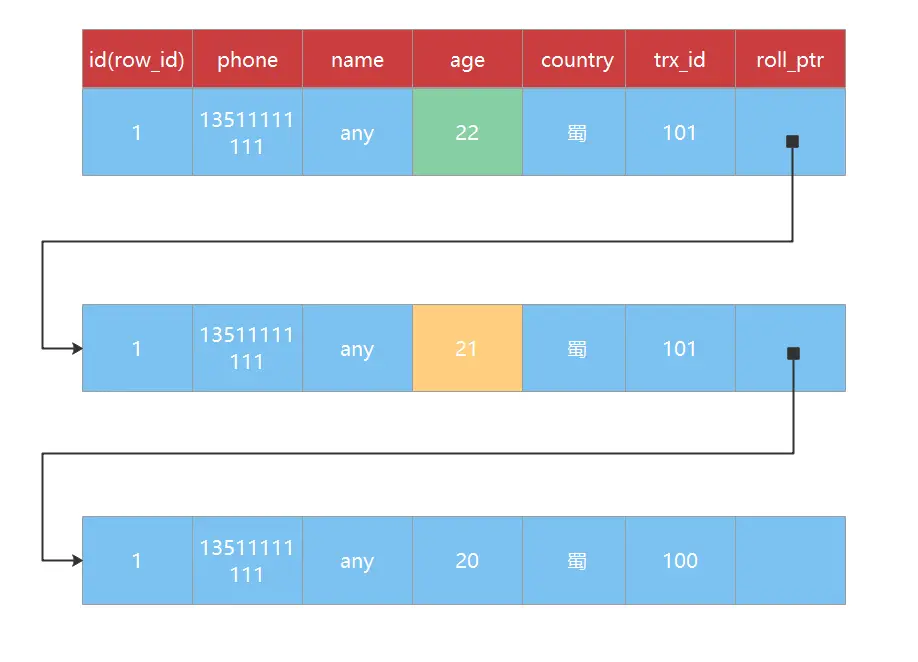Viewport: 918px width, 662px height.
Task: Select the green age cell showing 22
Action: [x=467, y=132]
